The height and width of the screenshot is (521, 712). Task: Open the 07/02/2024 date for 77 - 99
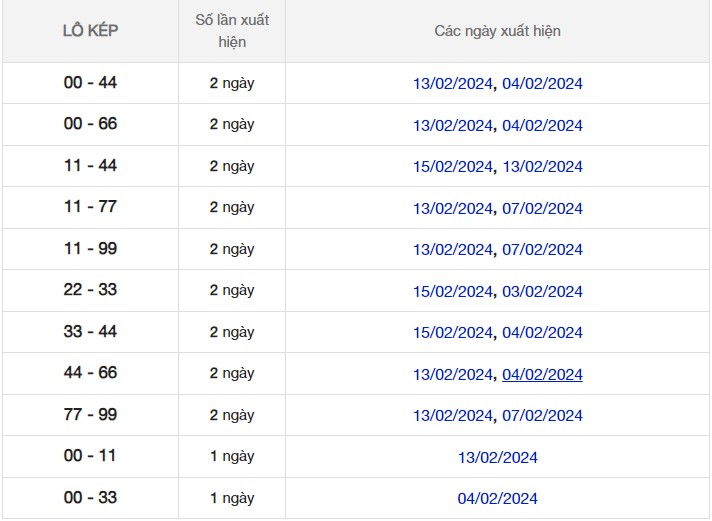pyautogui.click(x=542, y=416)
